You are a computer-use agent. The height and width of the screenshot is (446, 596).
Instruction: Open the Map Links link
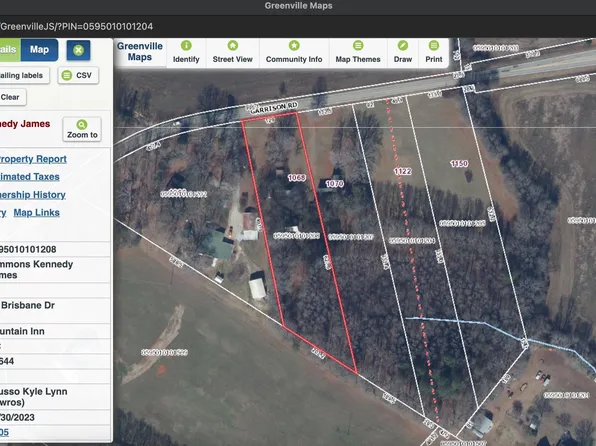(x=36, y=213)
